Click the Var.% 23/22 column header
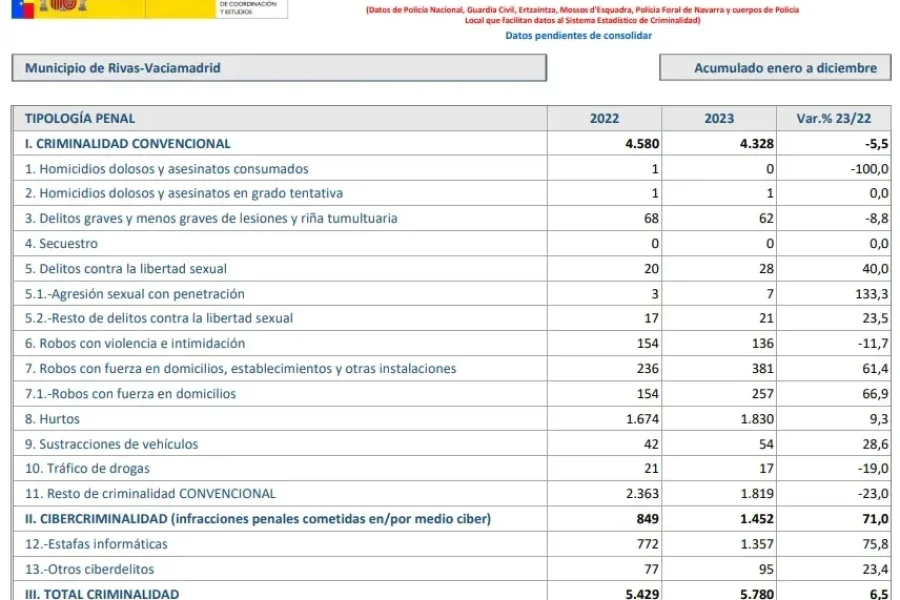This screenshot has width=900, height=600. click(x=835, y=118)
